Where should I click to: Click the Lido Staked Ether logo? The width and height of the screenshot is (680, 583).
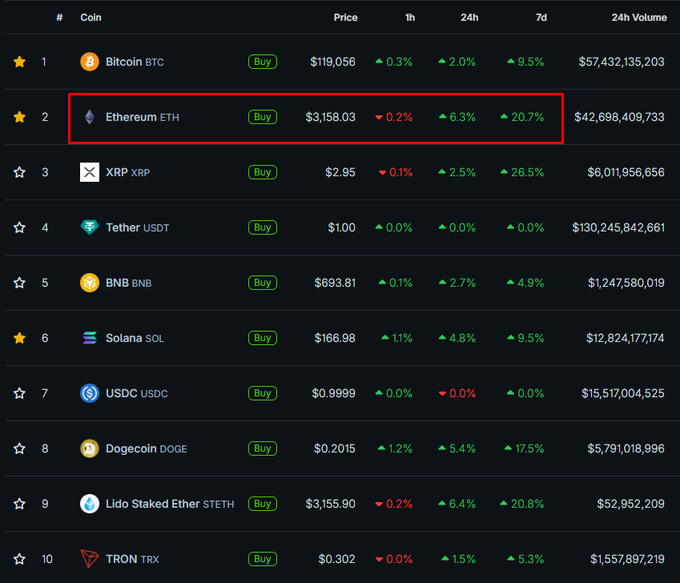coord(89,504)
